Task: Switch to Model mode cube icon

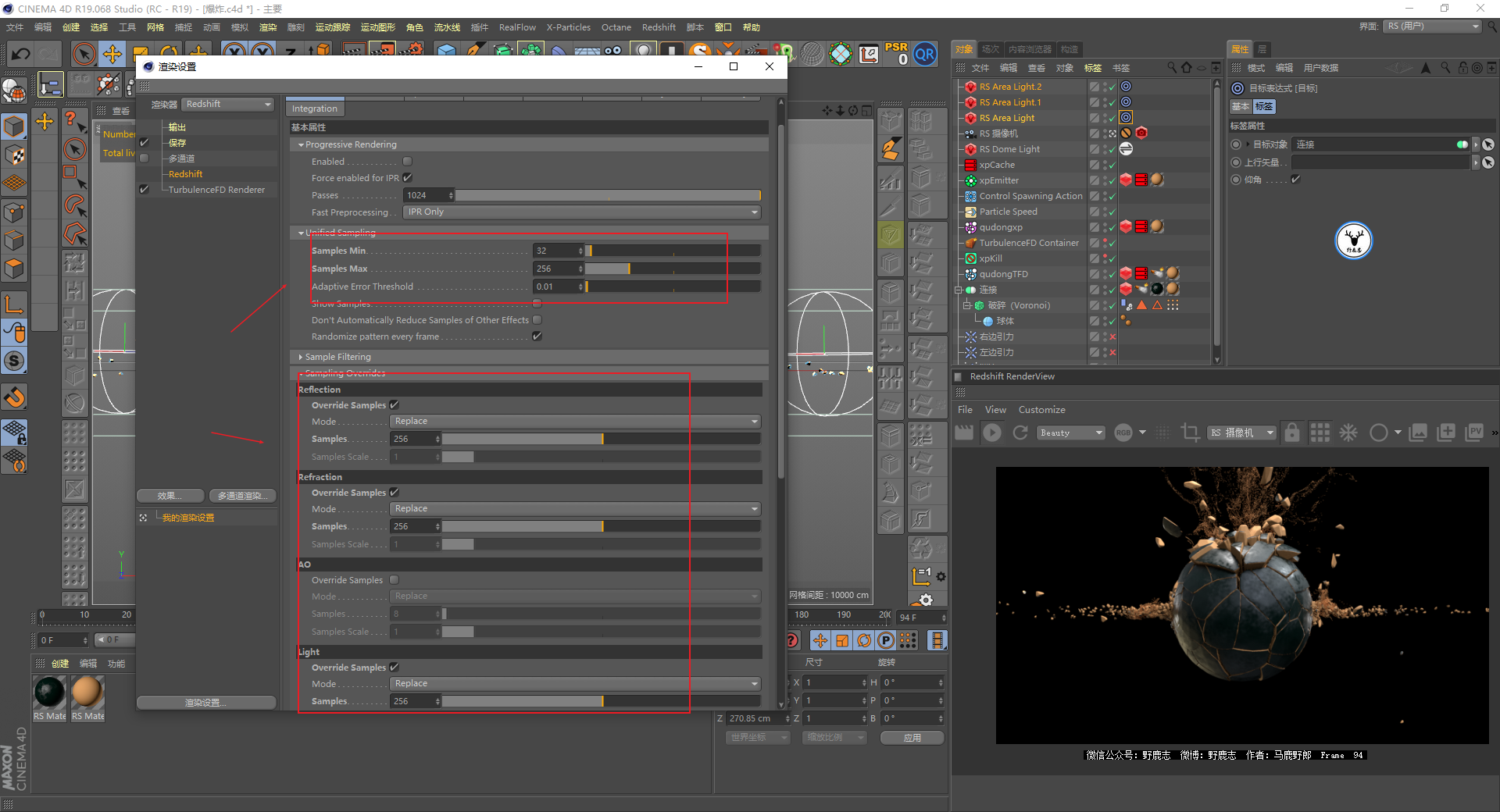Action: 14,126
